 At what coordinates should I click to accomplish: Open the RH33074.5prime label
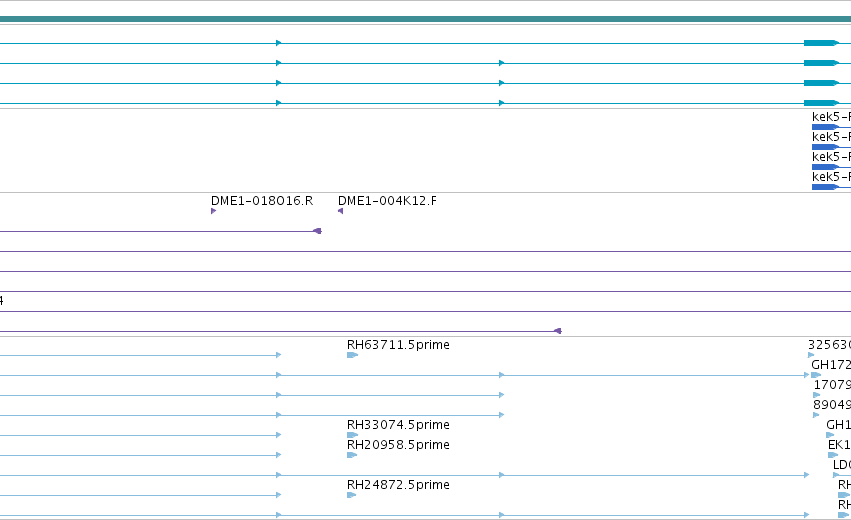[398, 424]
